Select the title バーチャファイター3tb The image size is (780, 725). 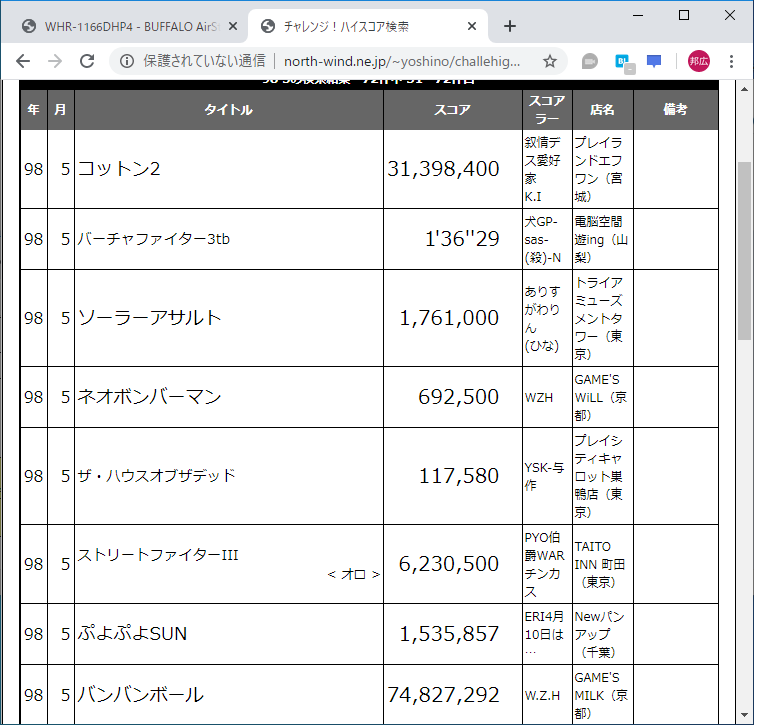coord(154,239)
